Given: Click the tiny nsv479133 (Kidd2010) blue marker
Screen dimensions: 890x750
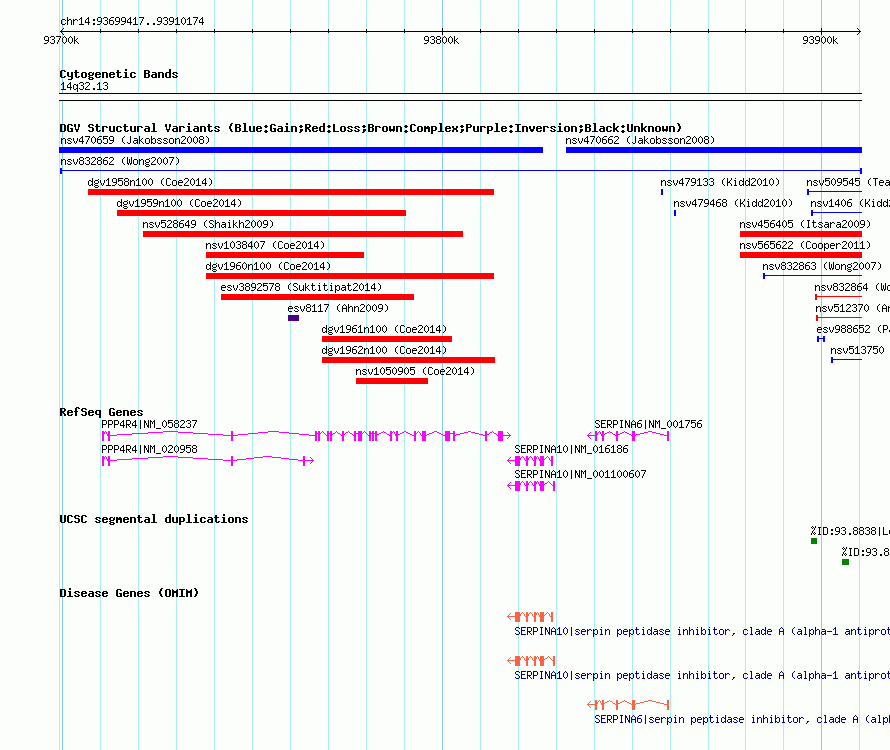Looking at the screenshot, I should pos(662,192).
